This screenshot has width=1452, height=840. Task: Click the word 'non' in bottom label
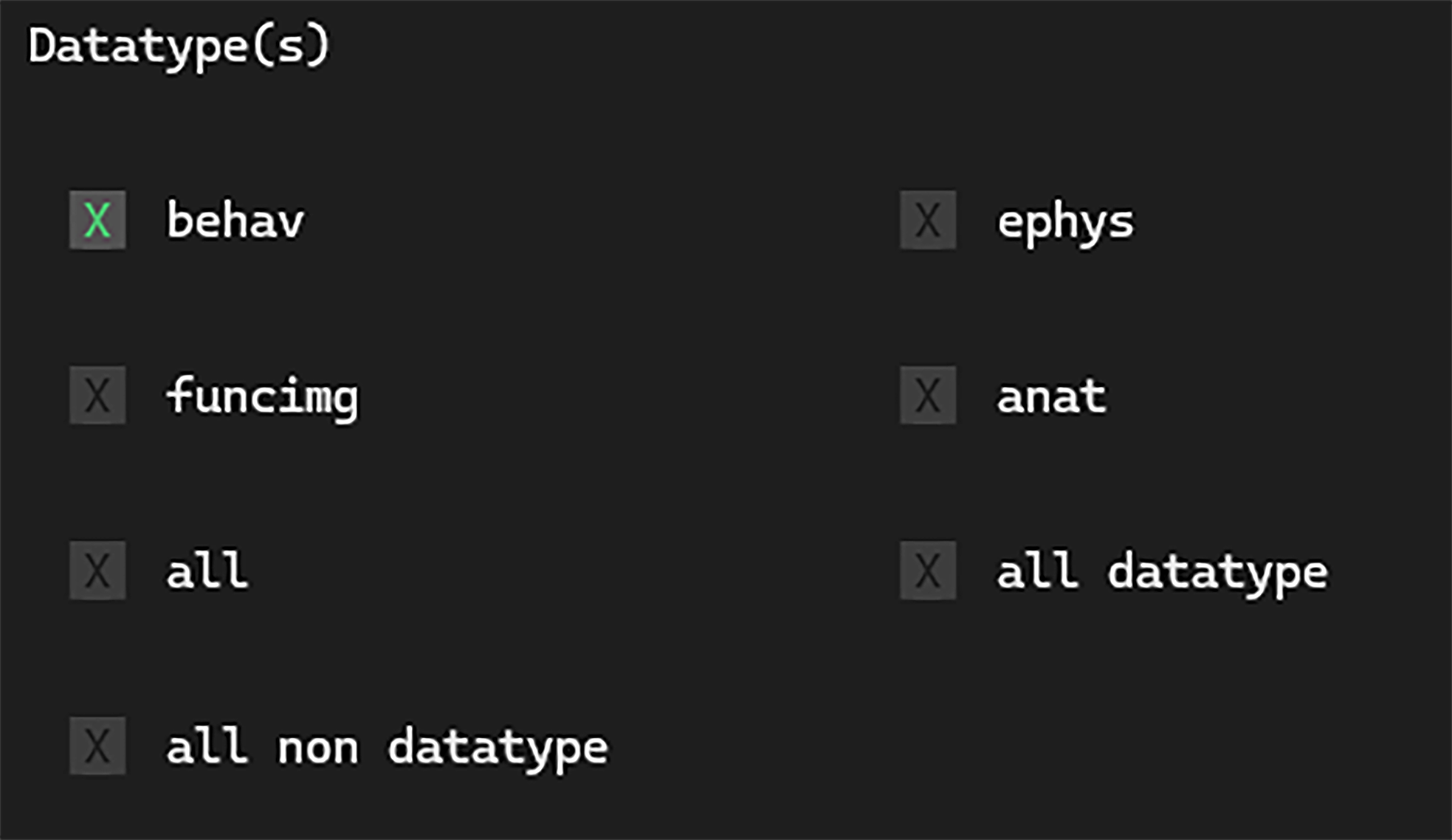[x=317, y=748]
